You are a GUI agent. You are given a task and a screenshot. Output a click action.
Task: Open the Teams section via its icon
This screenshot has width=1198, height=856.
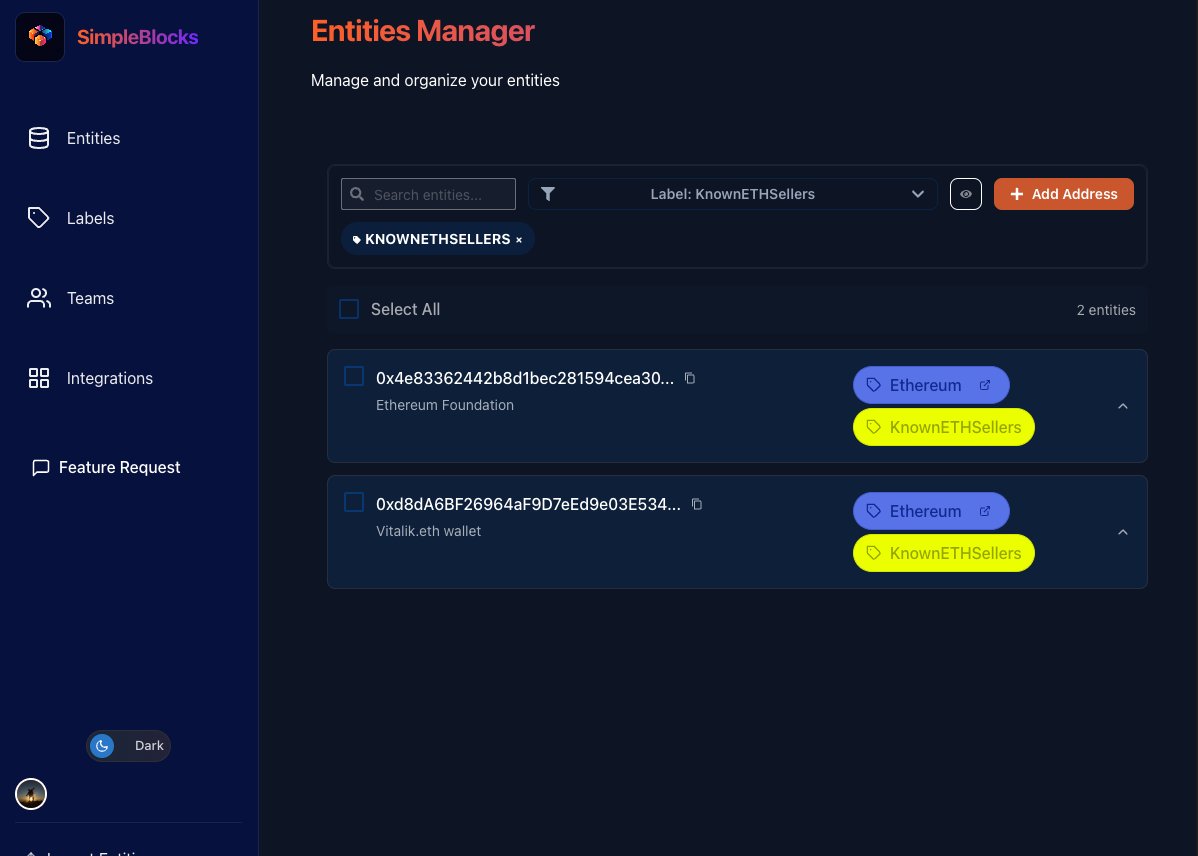click(x=39, y=298)
